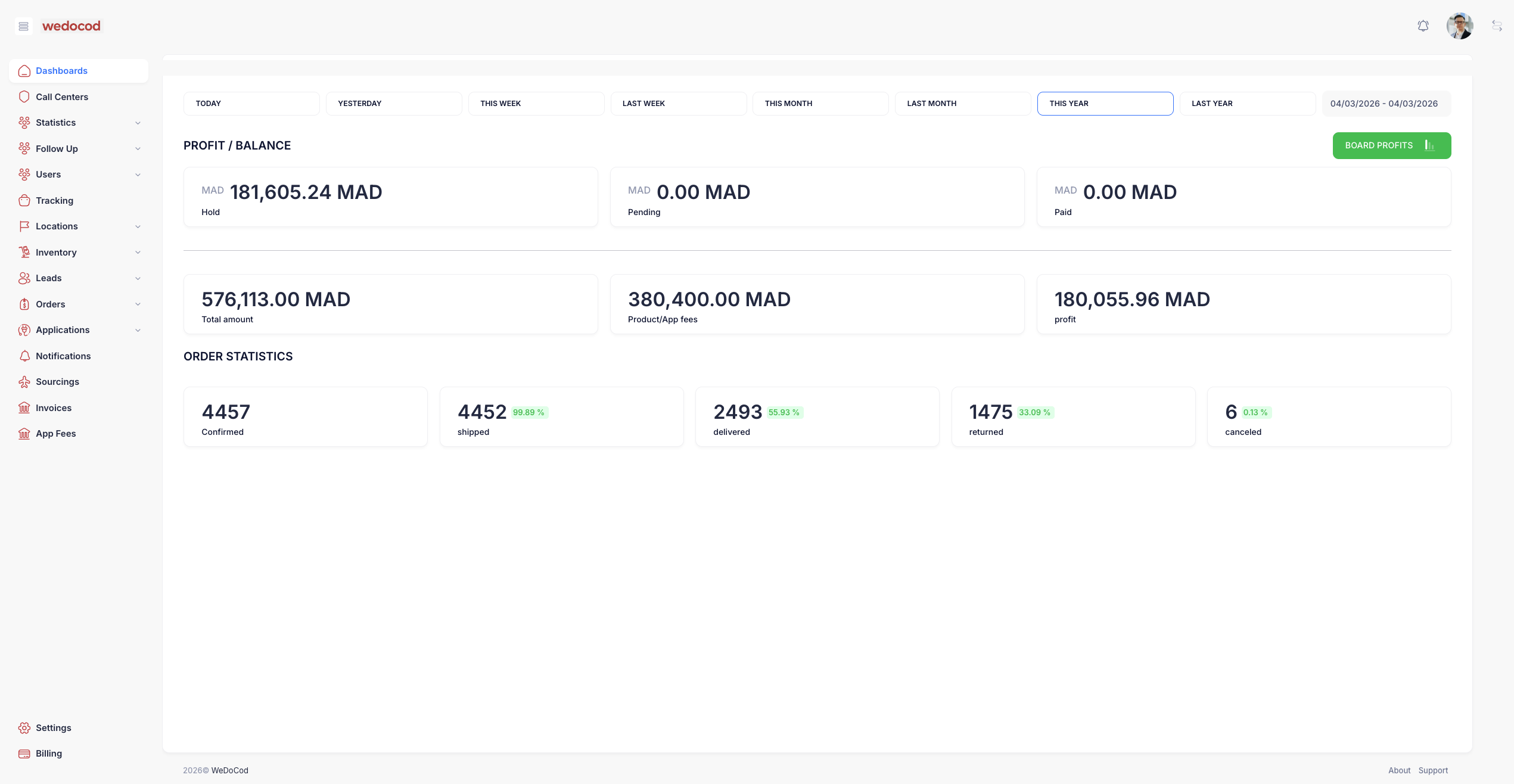Click the sidebar collapse icon next to wedocod logo
1514x784 pixels.
23,26
